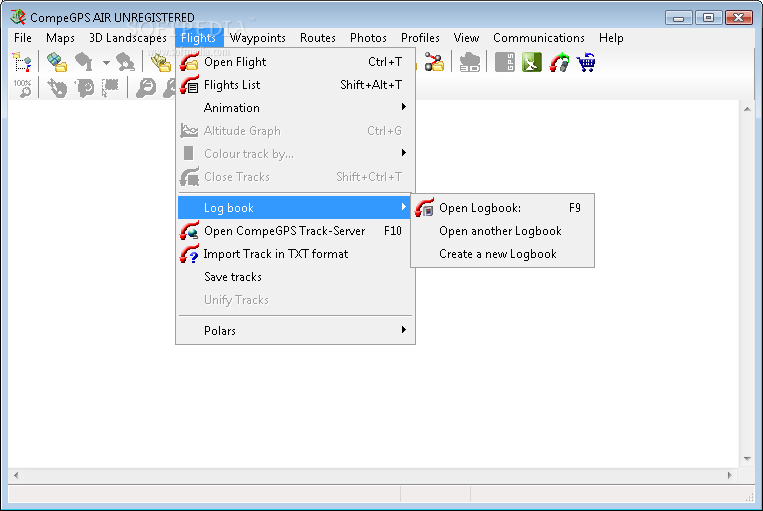Open the Profiles menu
This screenshot has height=511, width=763.
420,37
